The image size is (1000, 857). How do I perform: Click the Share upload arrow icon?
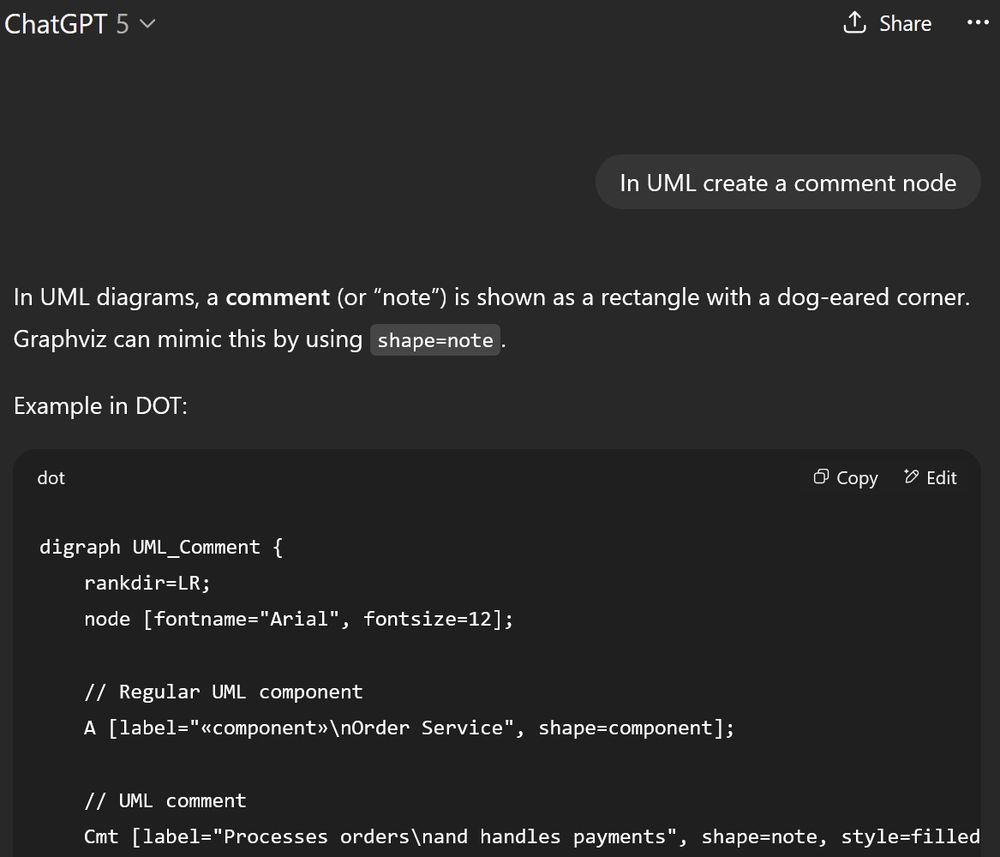(854, 23)
